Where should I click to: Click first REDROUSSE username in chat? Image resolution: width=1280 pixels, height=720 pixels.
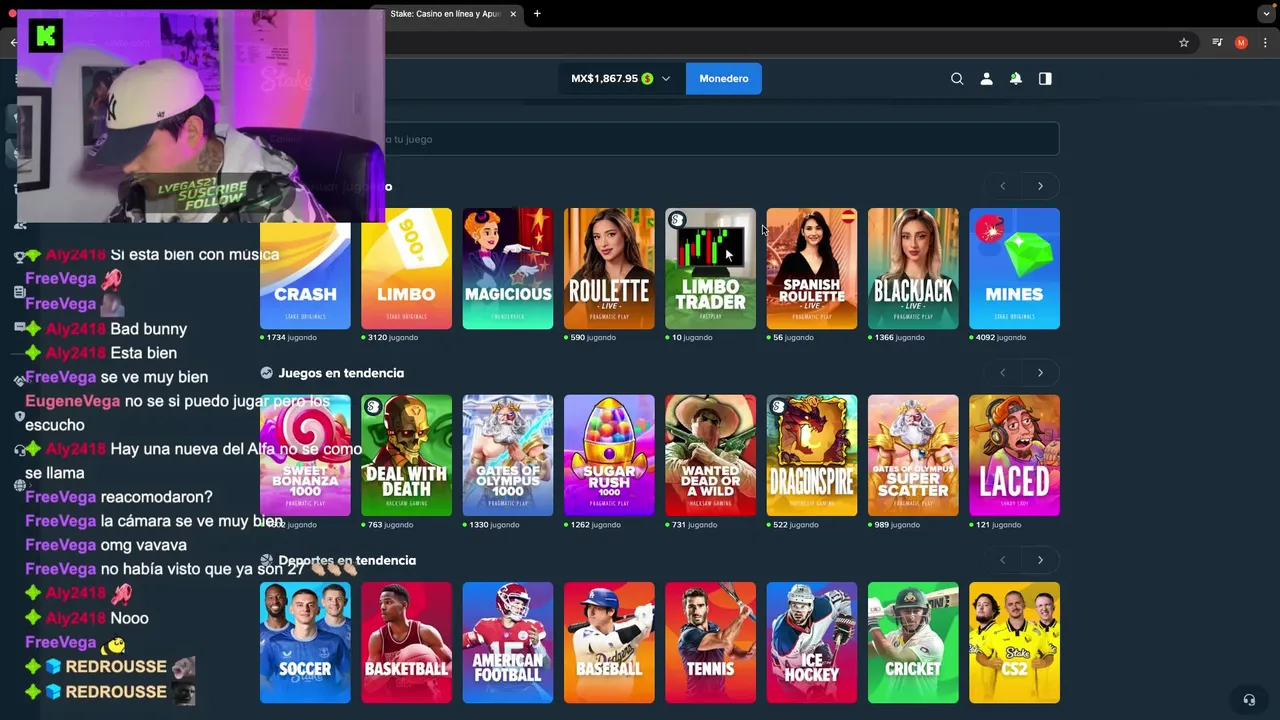116,667
